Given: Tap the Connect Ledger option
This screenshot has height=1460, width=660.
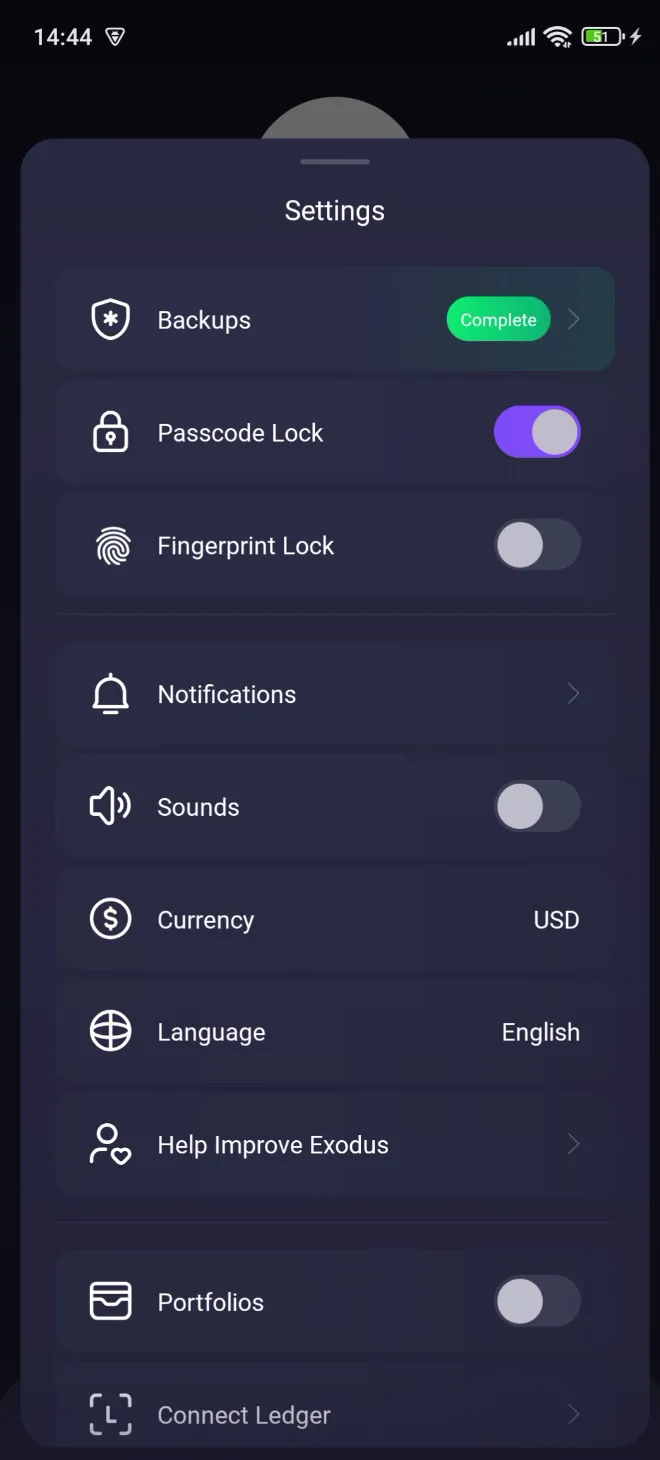Looking at the screenshot, I should (x=335, y=1414).
